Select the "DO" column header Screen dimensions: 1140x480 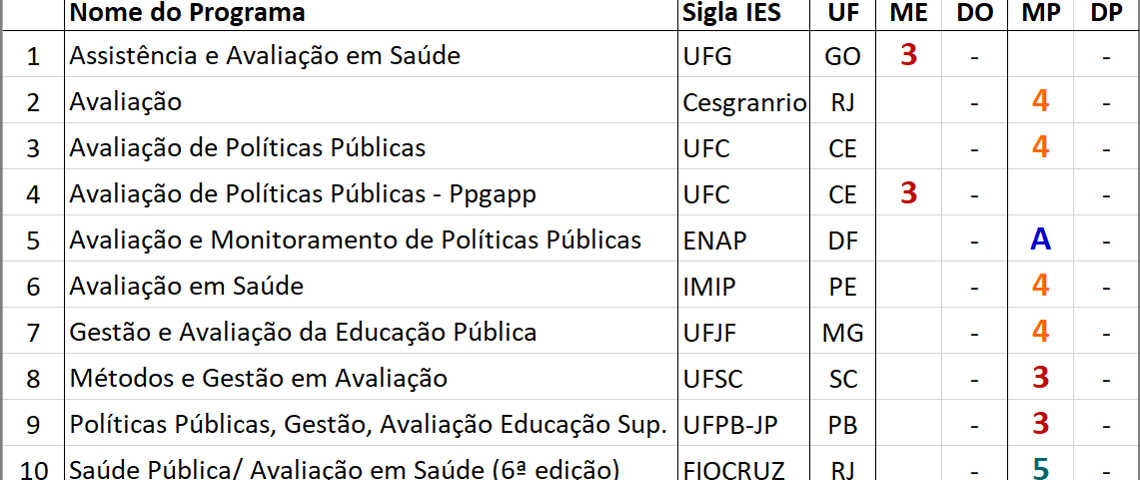tap(974, 13)
